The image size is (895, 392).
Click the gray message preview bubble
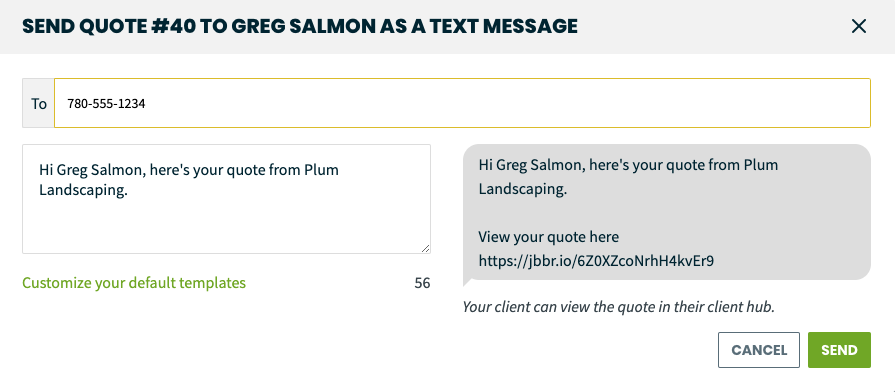click(667, 212)
